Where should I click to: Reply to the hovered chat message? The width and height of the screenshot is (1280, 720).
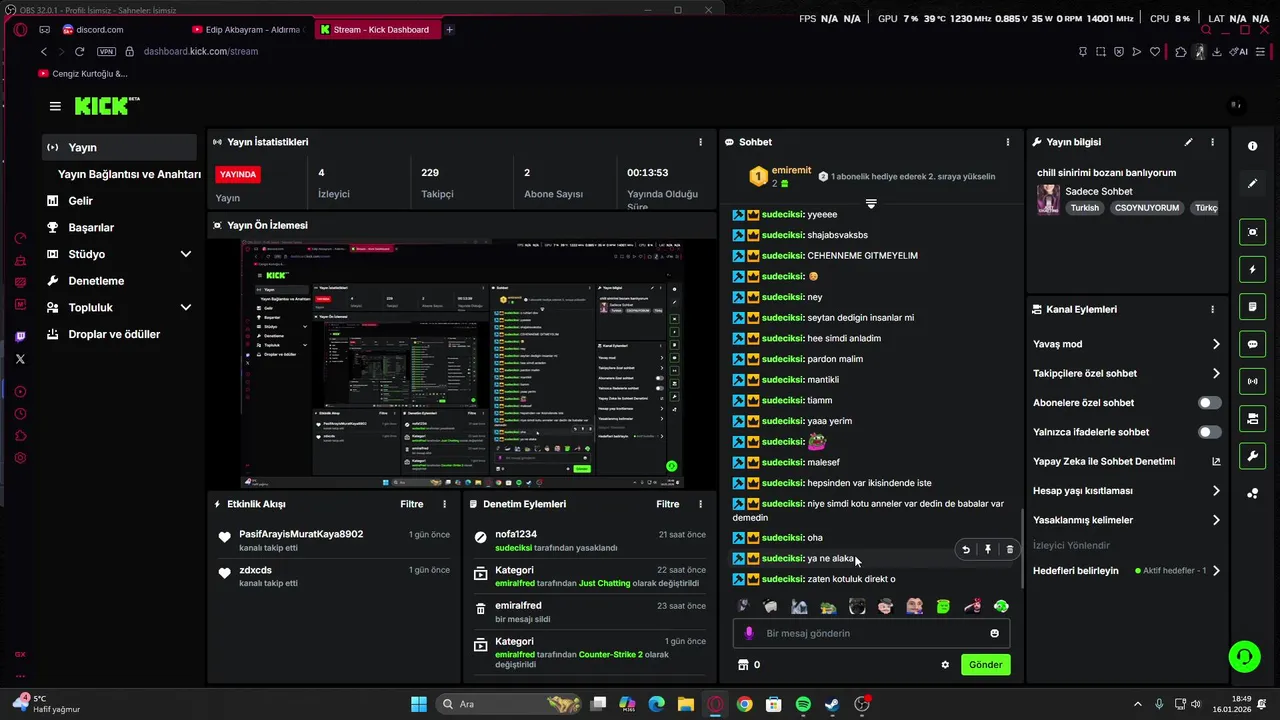[x=966, y=549]
